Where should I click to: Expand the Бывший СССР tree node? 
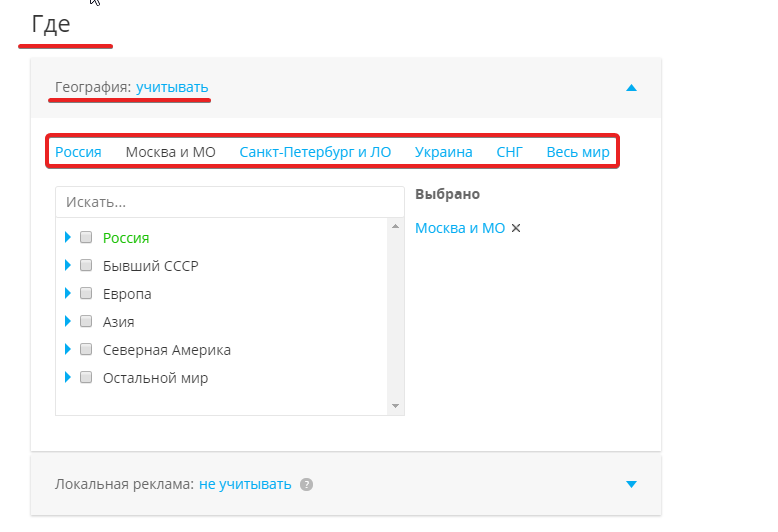coord(68,266)
